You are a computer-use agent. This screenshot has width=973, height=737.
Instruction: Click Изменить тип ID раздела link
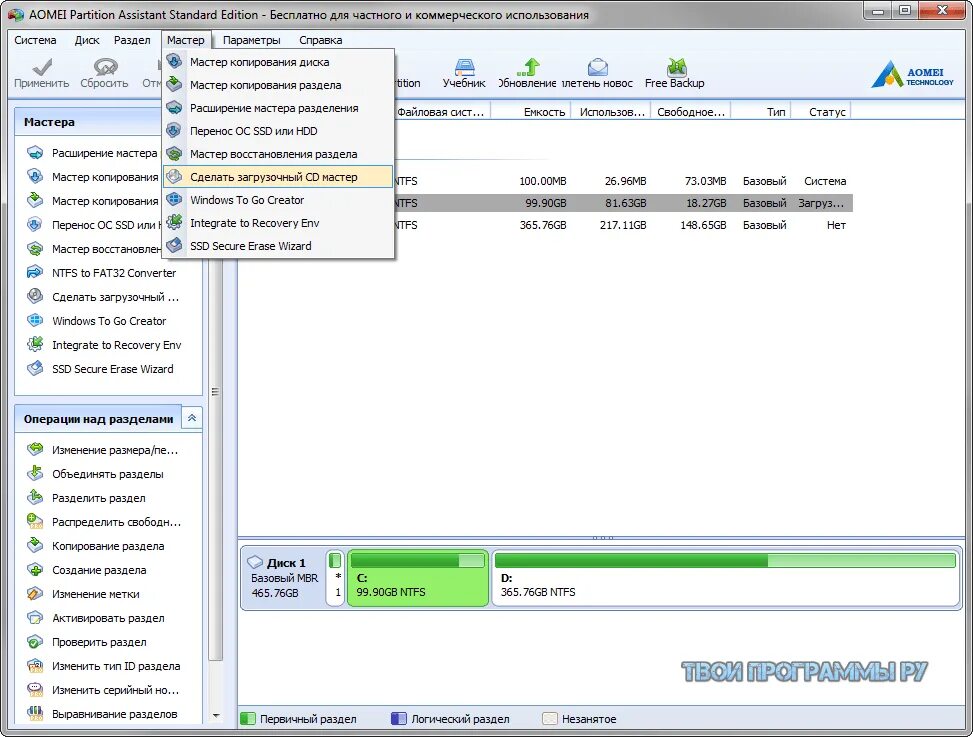coord(116,666)
